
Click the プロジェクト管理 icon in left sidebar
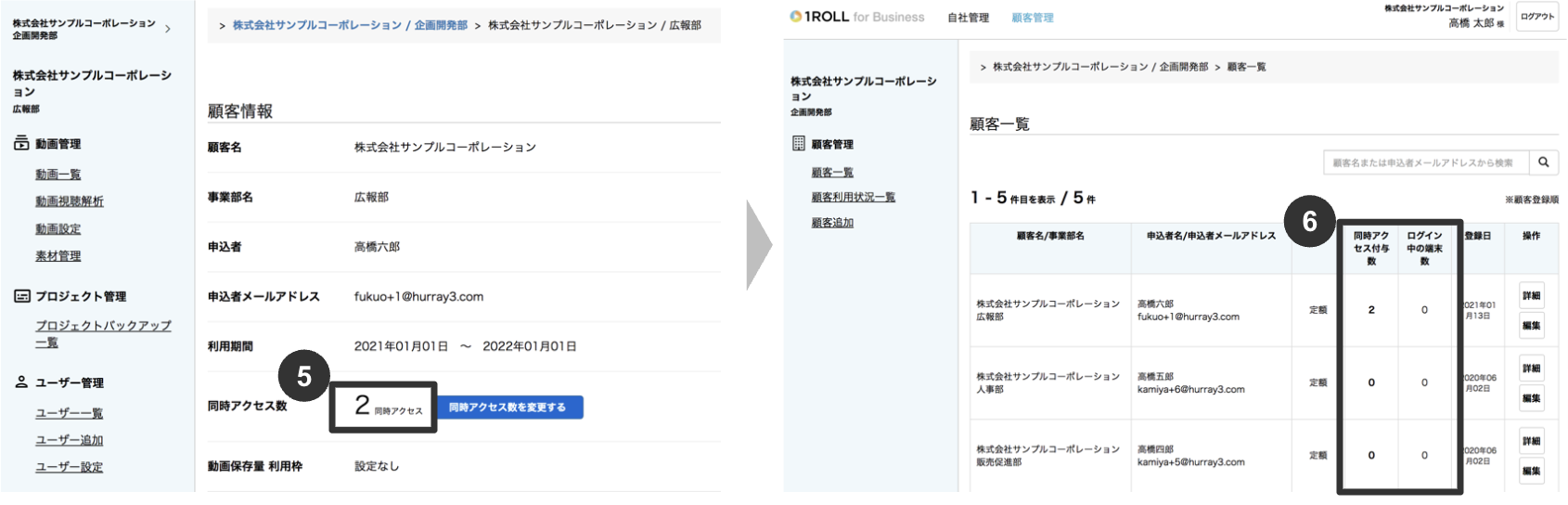21,296
